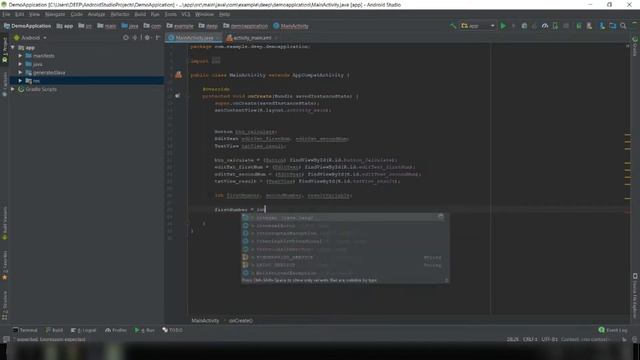This screenshot has width=640, height=360.
Task: Close the MainActivity.java editor tab
Action: click(x=218, y=38)
